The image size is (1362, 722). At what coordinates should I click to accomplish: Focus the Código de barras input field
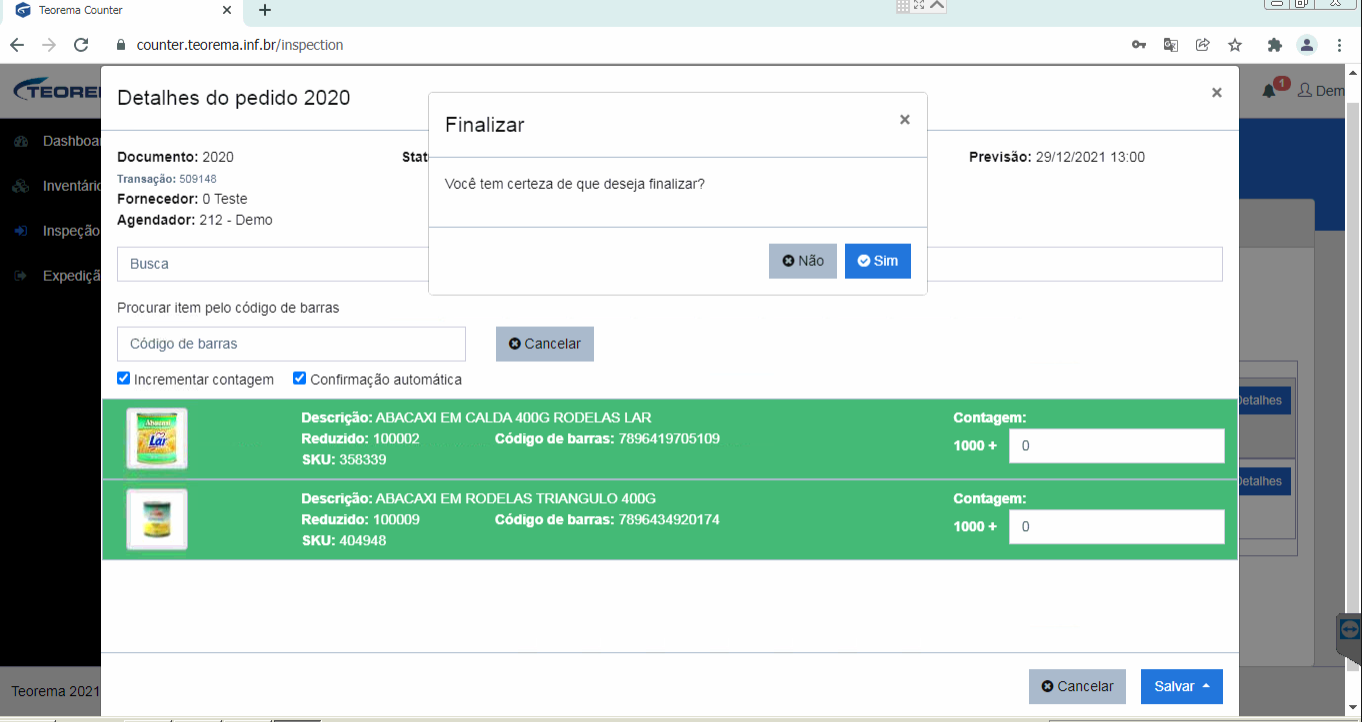tap(291, 344)
